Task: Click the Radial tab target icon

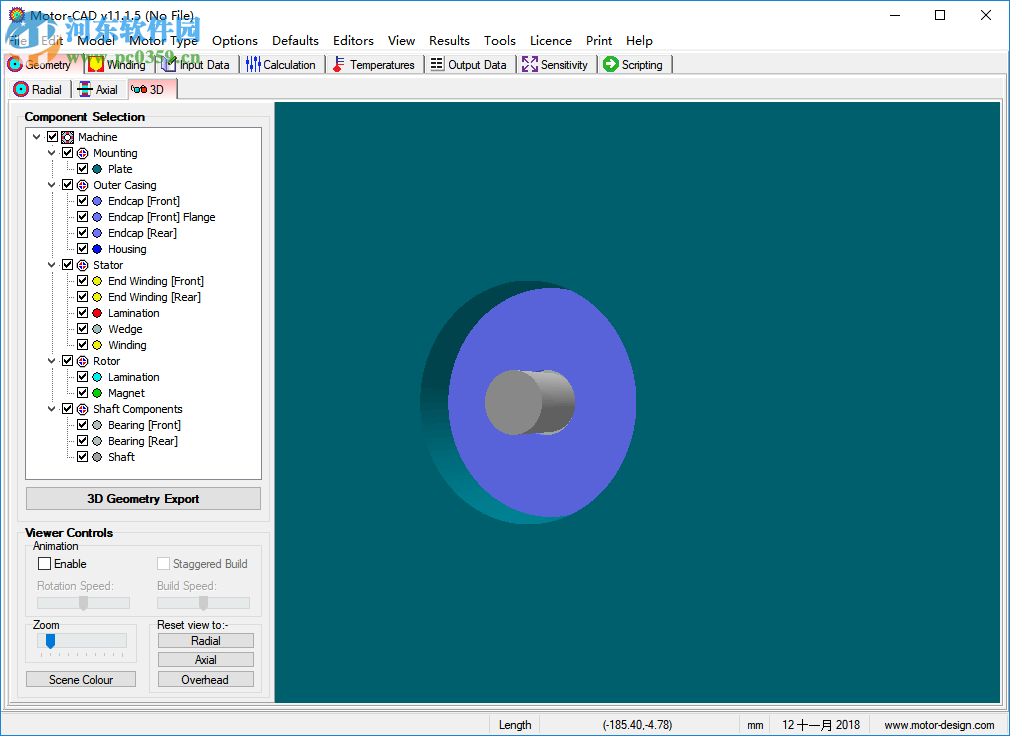Action: click(x=21, y=90)
